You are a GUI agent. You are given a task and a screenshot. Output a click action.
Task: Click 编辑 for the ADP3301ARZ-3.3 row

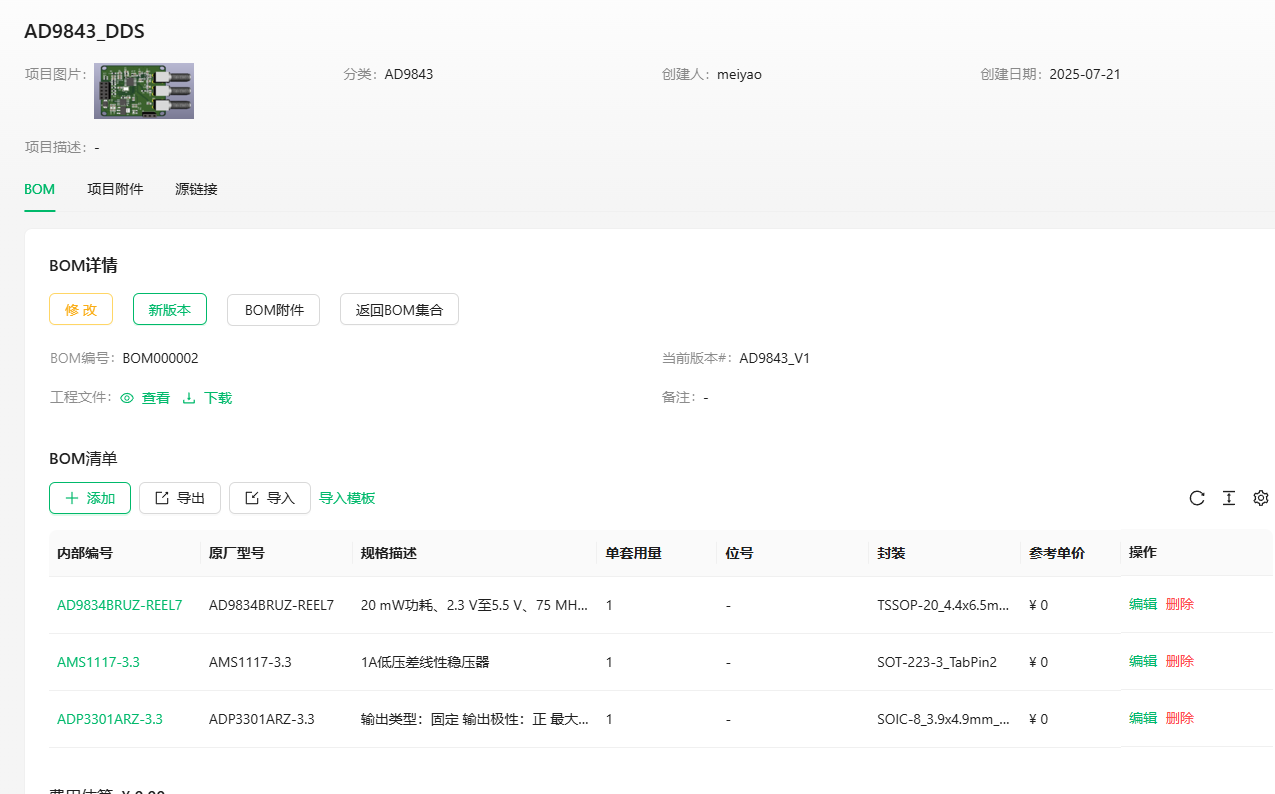click(x=1143, y=718)
